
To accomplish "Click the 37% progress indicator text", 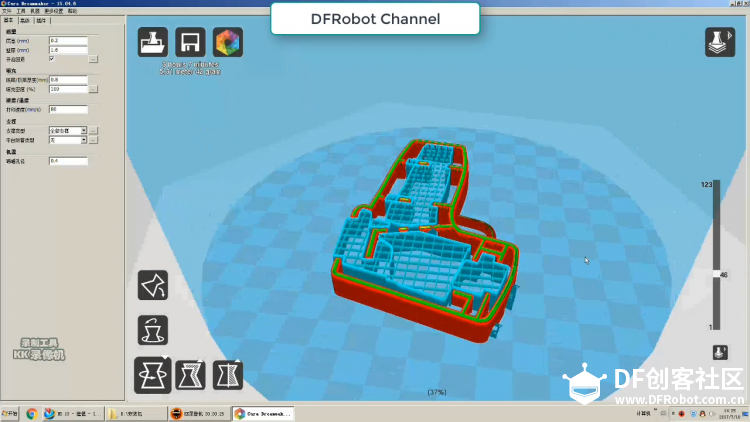I will pyautogui.click(x=437, y=392).
